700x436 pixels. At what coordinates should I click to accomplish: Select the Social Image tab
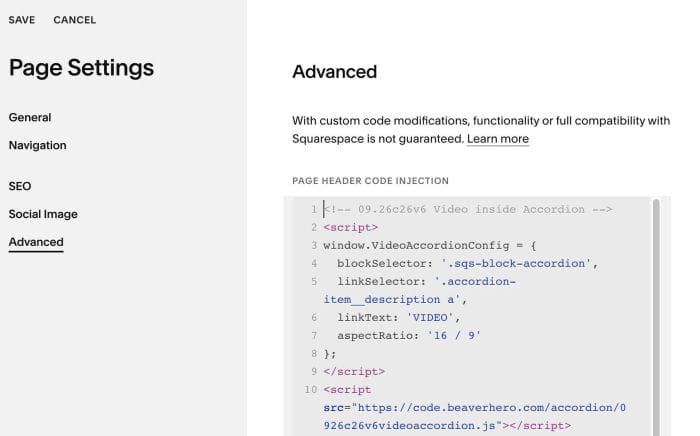[43, 214]
